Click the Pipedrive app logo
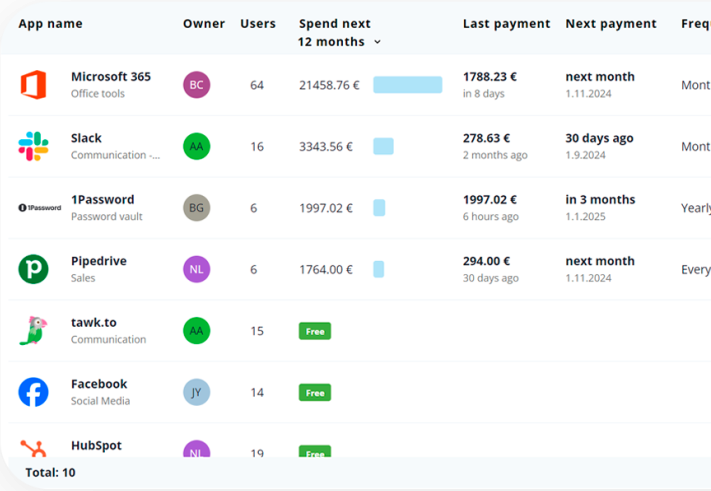711x491 pixels. 33,269
